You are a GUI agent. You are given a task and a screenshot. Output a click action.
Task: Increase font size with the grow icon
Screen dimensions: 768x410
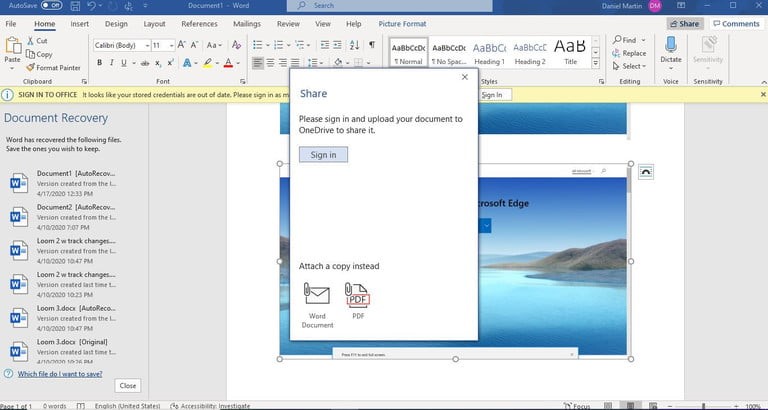[182, 45]
